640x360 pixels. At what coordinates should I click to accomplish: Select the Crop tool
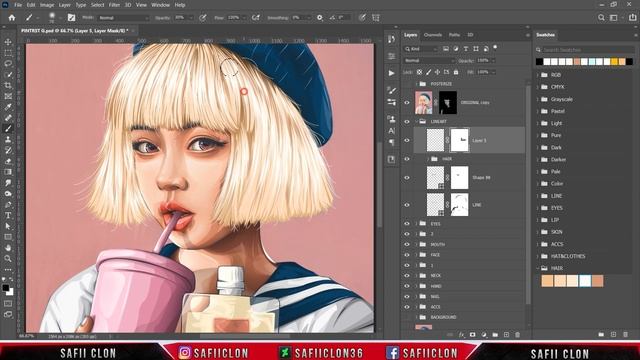point(8,85)
